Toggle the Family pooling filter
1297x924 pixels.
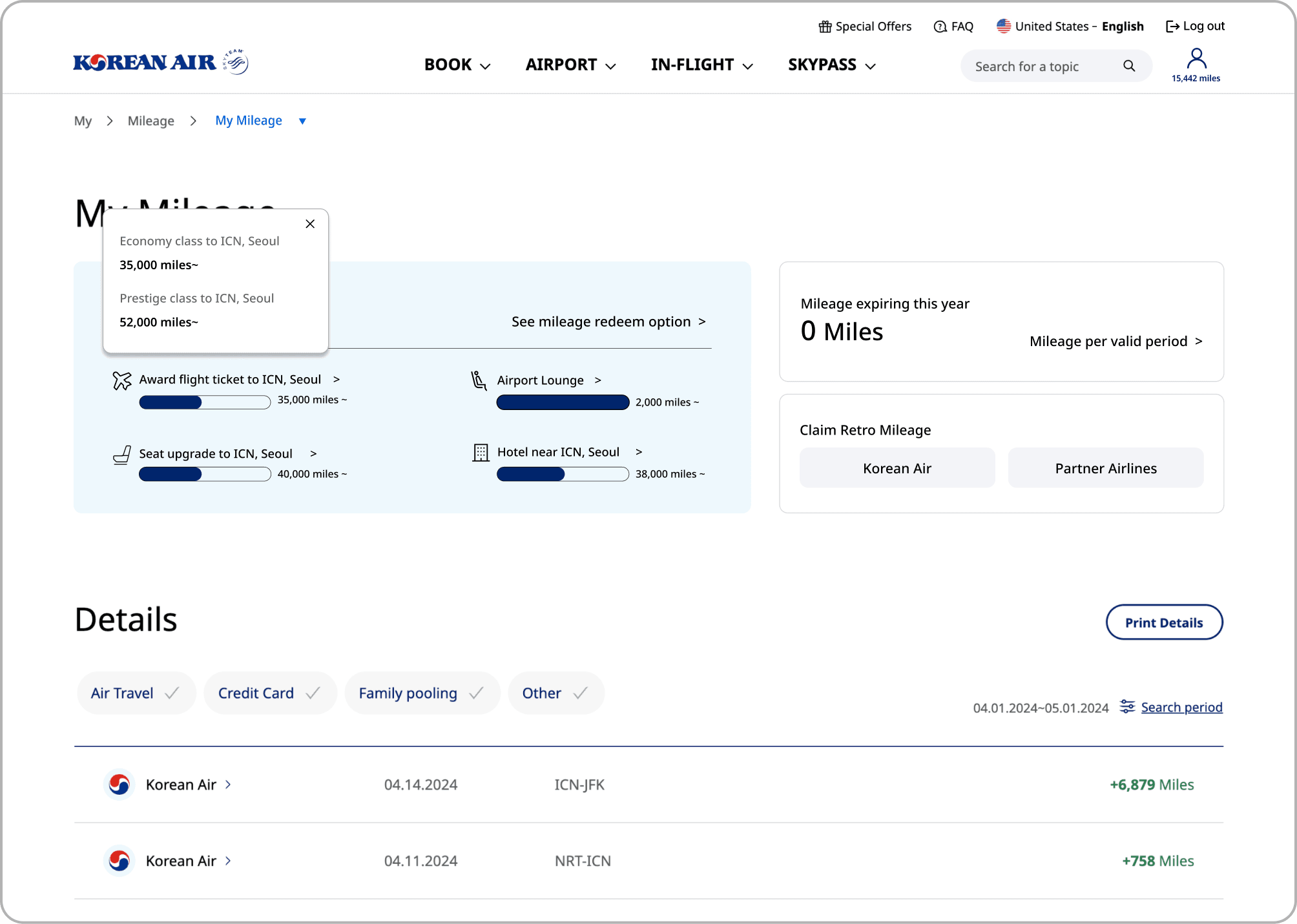tap(422, 693)
